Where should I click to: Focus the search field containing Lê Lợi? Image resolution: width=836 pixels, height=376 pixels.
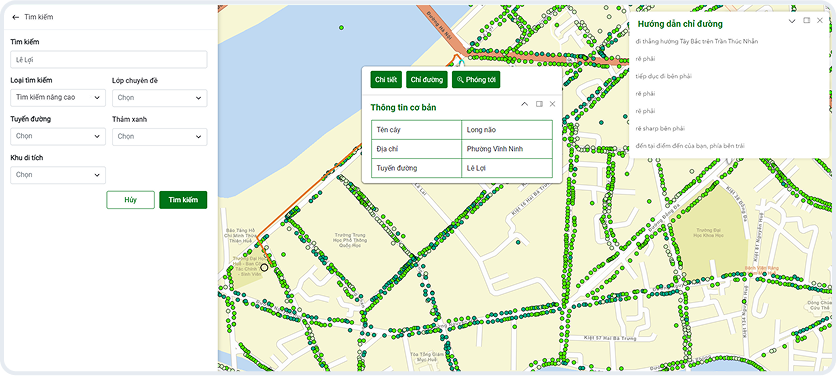(x=109, y=60)
